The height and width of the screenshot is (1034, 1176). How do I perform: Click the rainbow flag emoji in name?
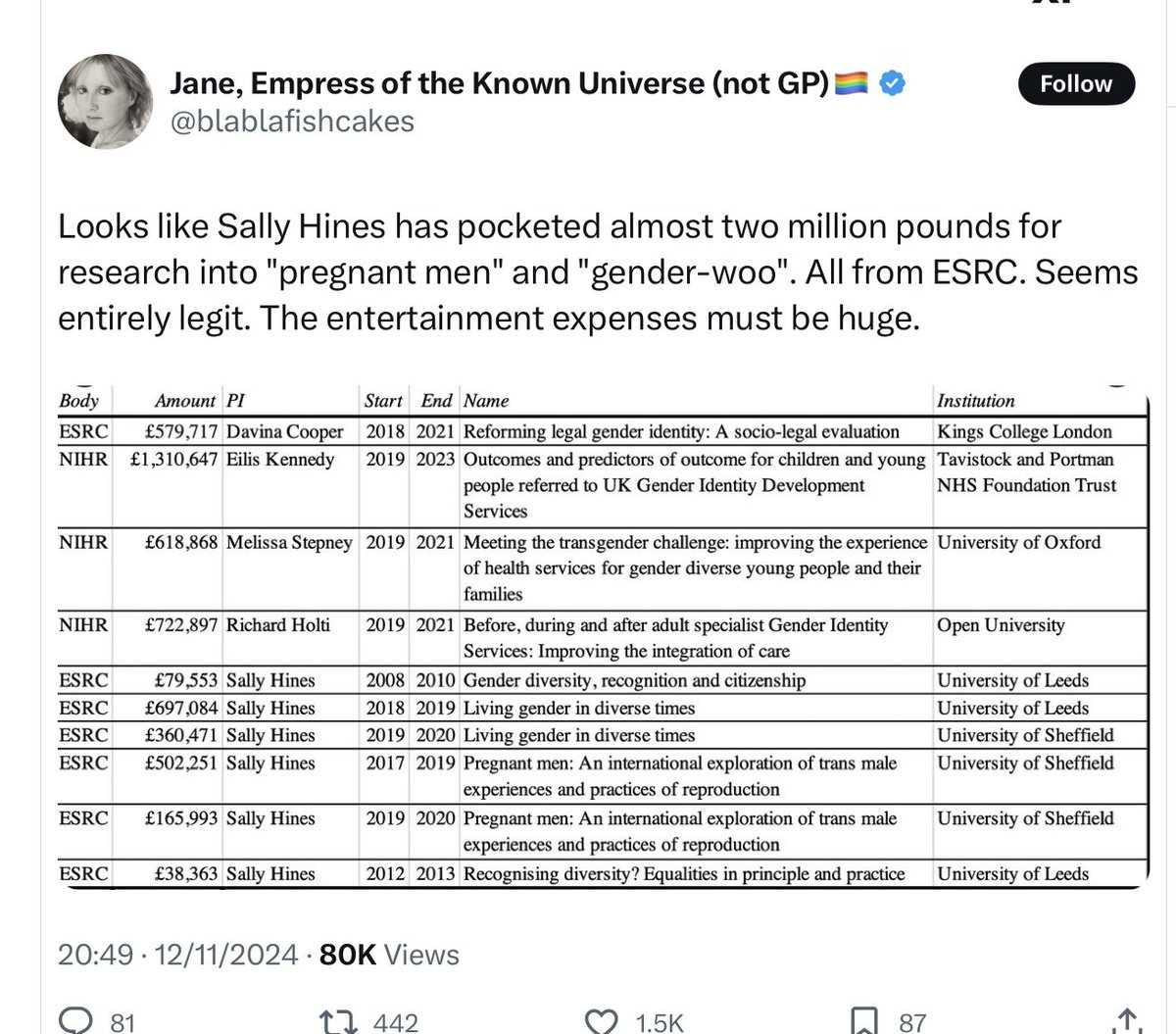[x=853, y=85]
